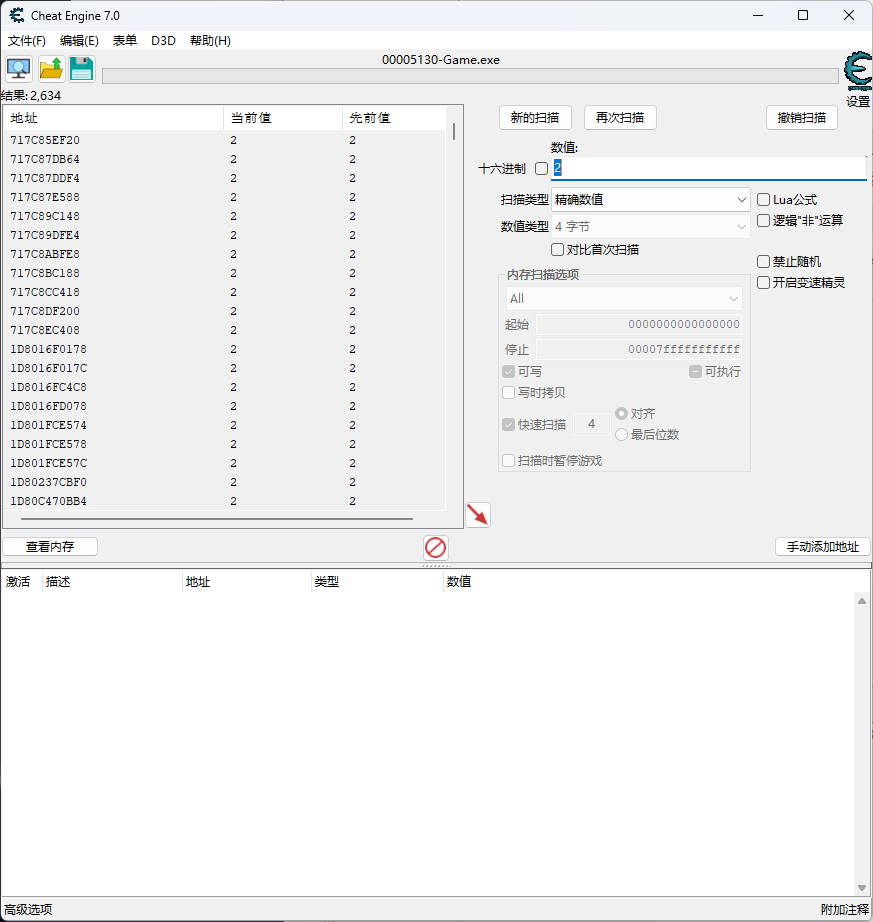Open 高级选项 in the status bar
The width and height of the screenshot is (873, 922).
click(28, 910)
